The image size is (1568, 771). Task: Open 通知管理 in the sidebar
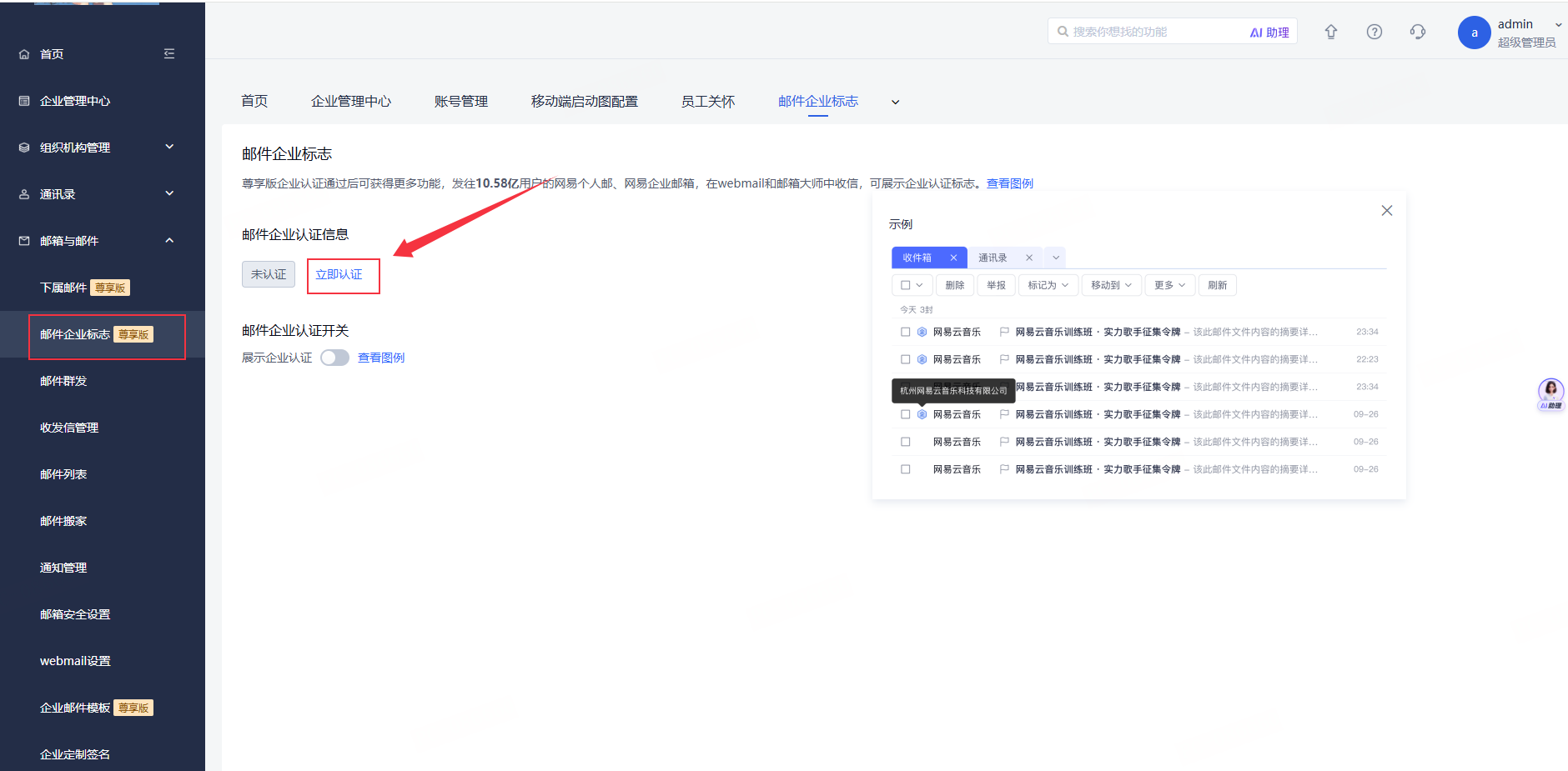click(x=63, y=568)
